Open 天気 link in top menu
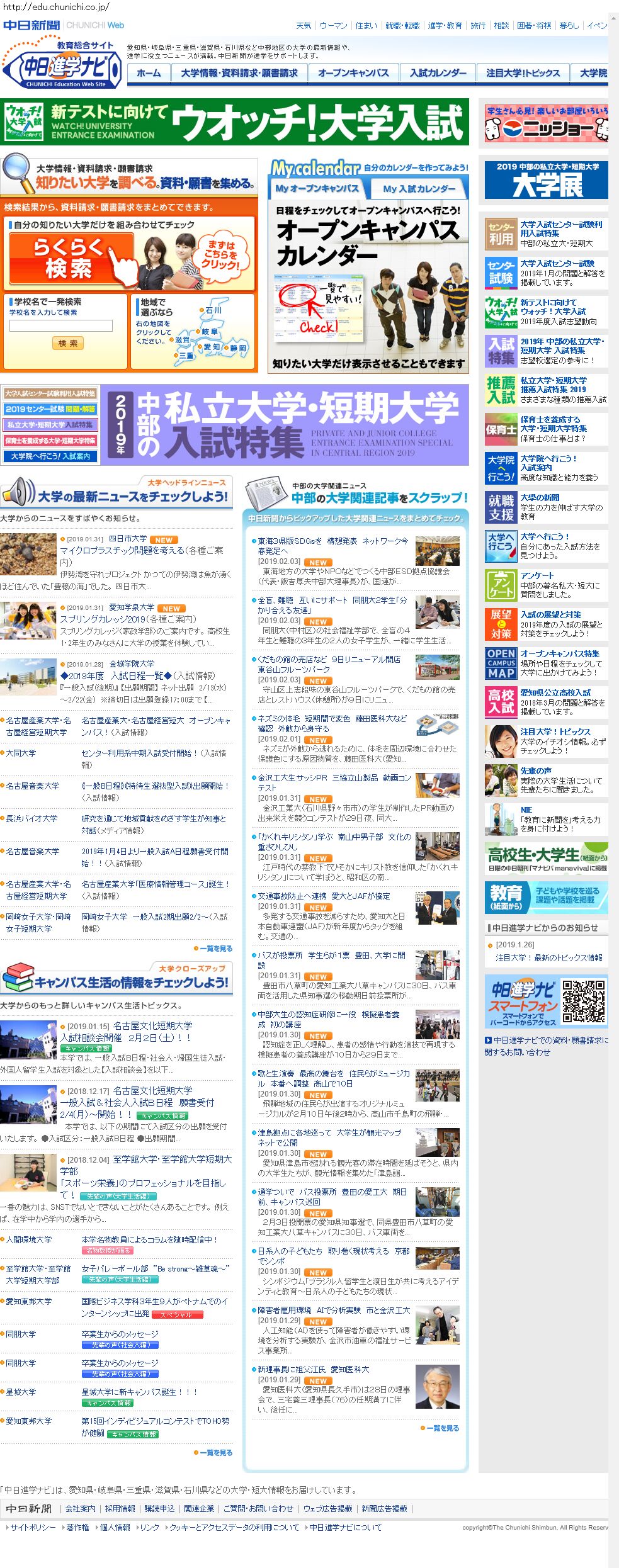Image resolution: width=619 pixels, height=1568 pixels. [x=304, y=26]
